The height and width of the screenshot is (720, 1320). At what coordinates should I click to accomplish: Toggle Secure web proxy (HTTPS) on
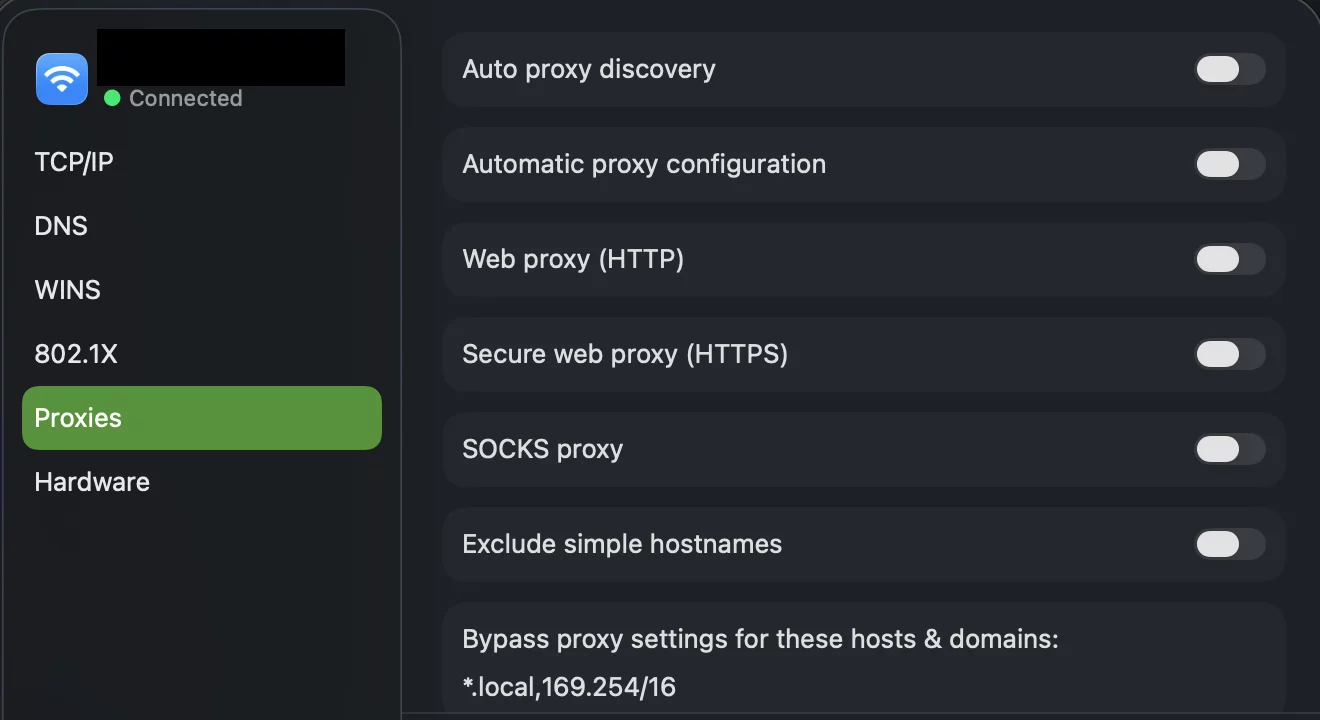point(1229,354)
